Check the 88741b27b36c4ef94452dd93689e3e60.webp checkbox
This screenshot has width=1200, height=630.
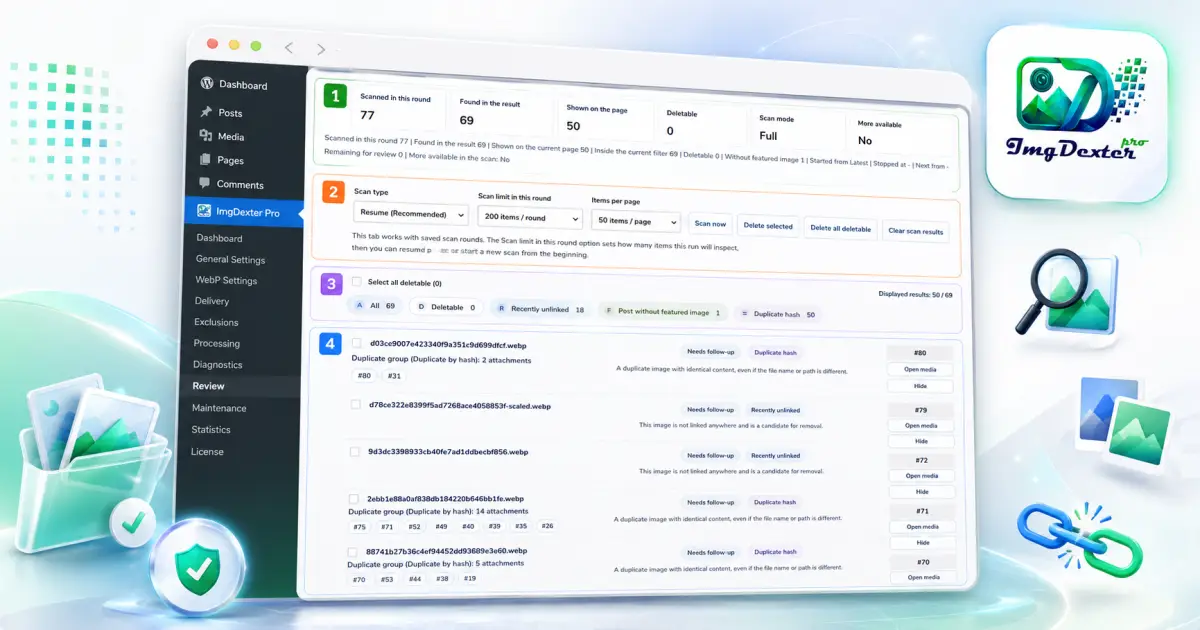(x=352, y=551)
